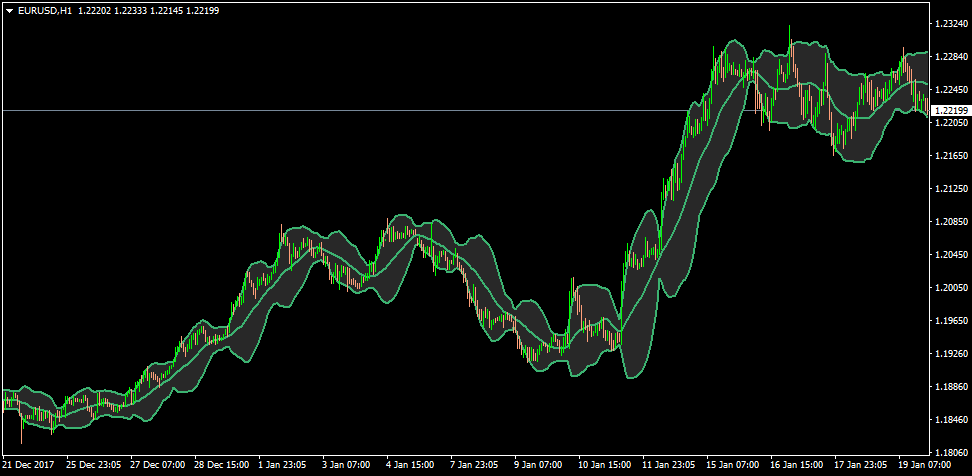The height and width of the screenshot is (476, 972).
Task: Click the 1.19260 price scale label
Action: coord(951,353)
